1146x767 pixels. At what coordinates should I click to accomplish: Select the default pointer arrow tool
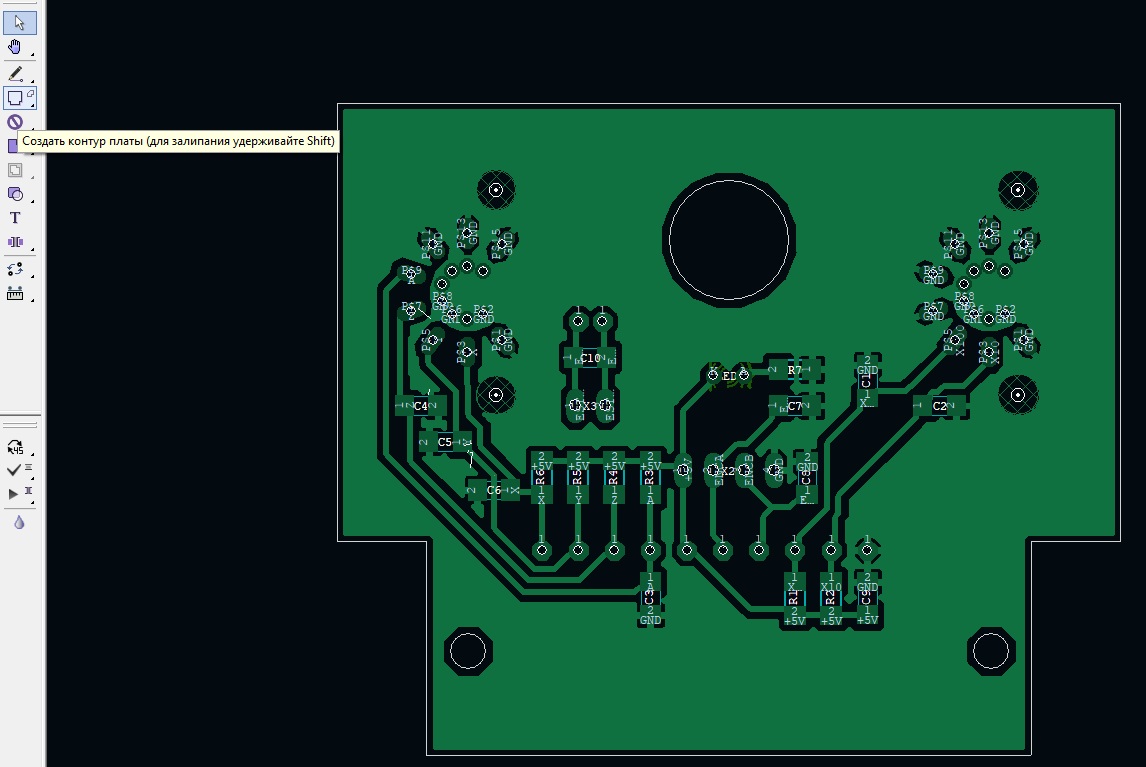(18, 23)
